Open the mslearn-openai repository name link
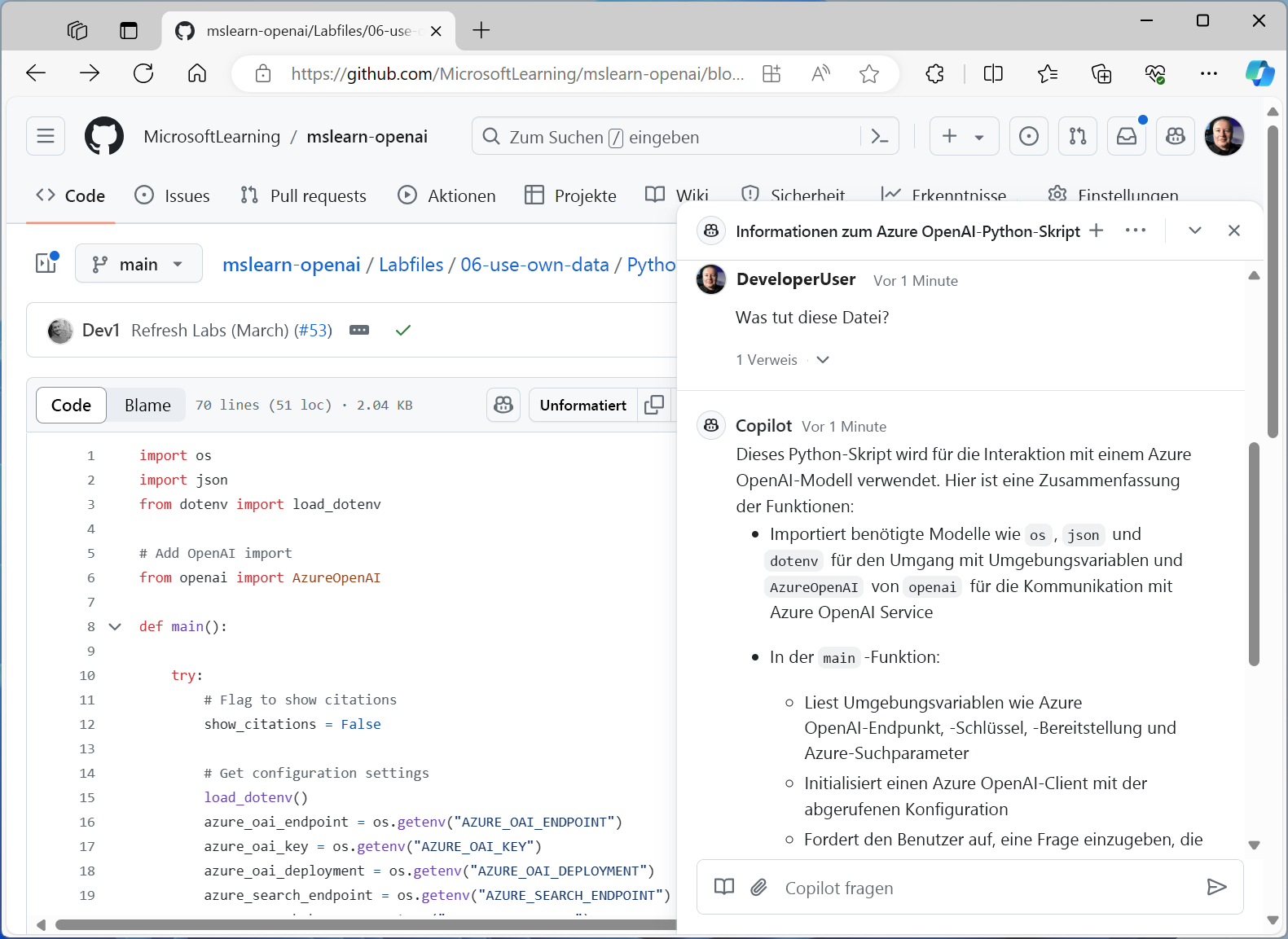 click(x=367, y=137)
